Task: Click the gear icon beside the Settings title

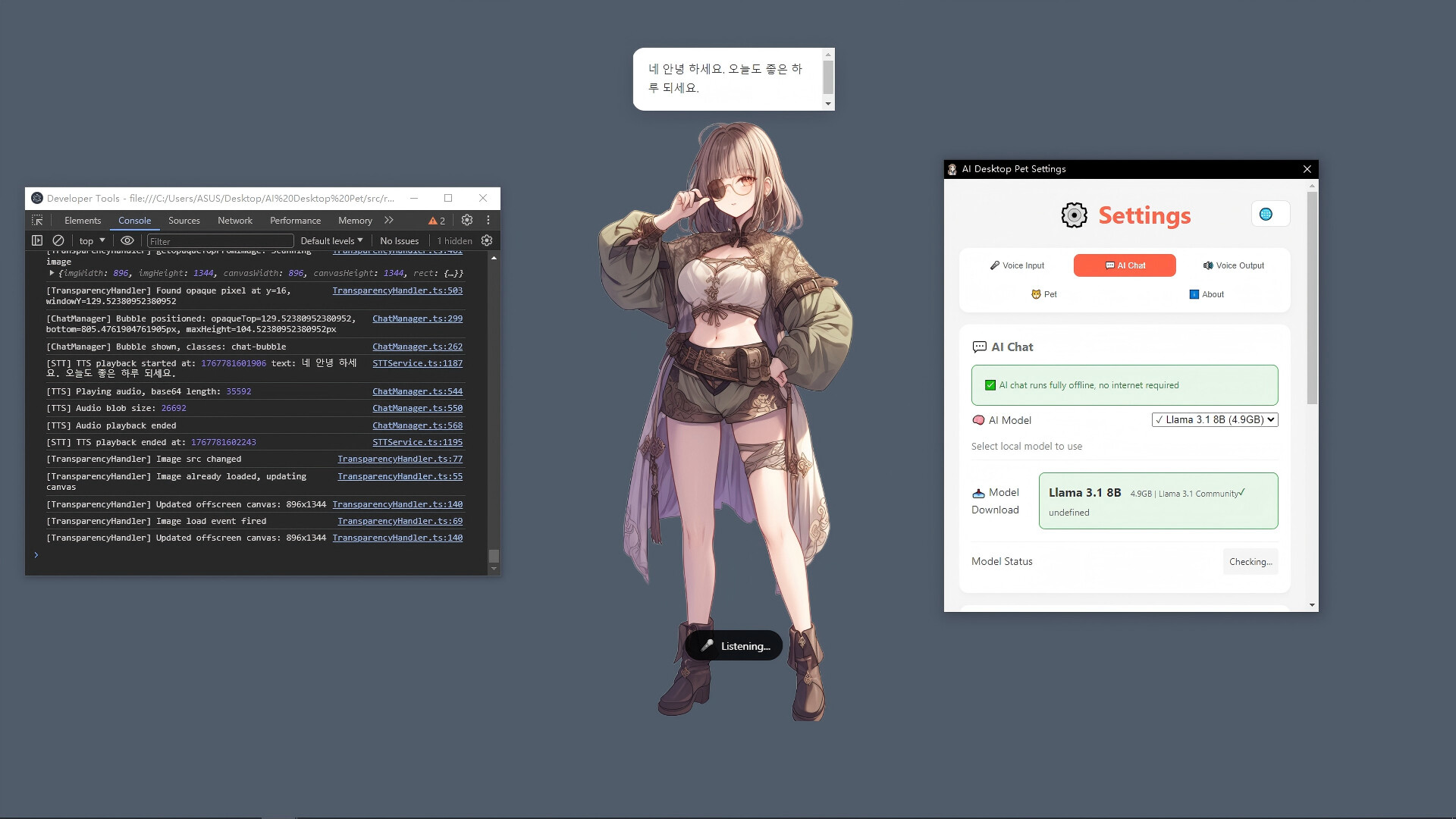Action: click(1073, 215)
